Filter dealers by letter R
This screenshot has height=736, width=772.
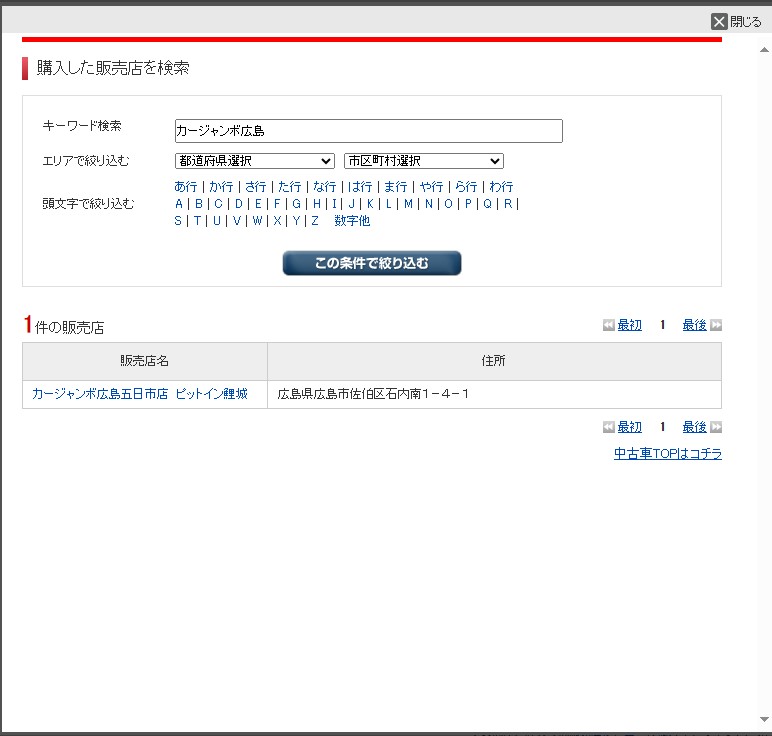pos(508,204)
